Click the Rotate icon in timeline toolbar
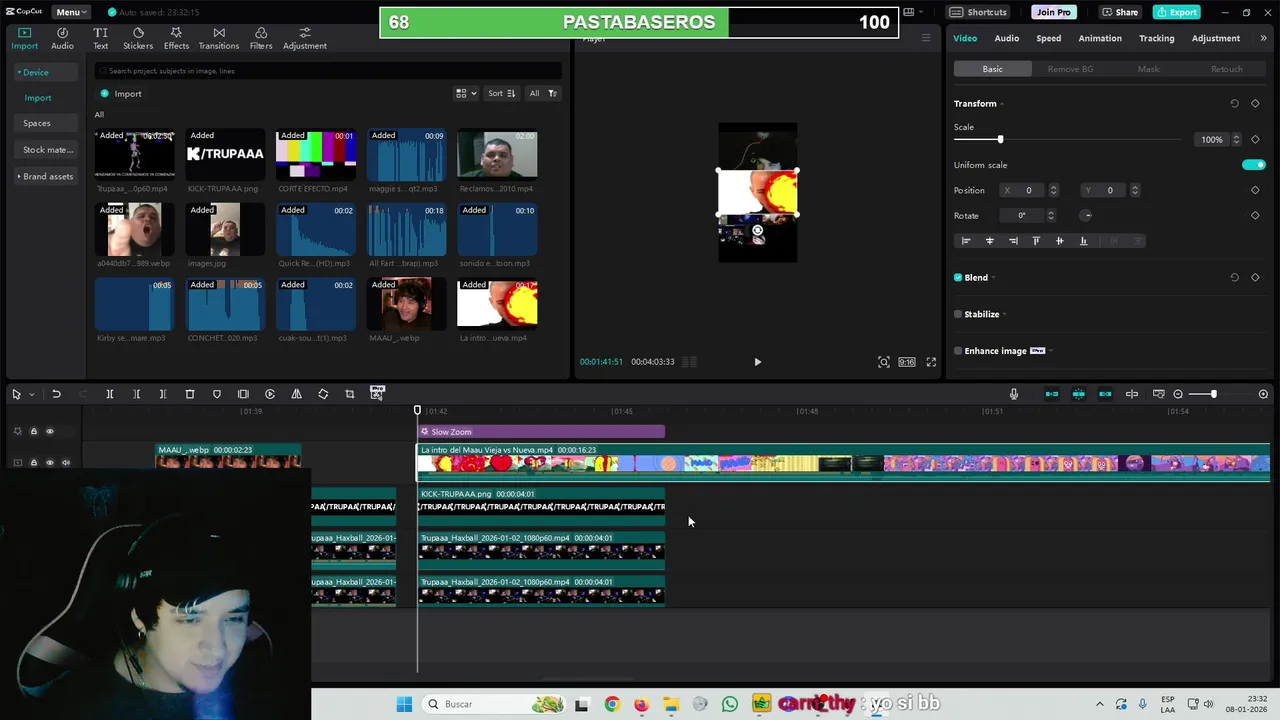 (x=323, y=394)
